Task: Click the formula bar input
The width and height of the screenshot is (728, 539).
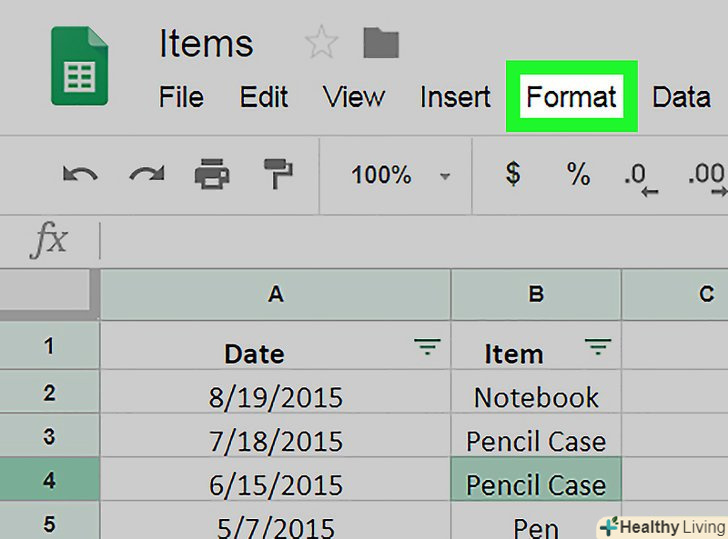Action: (x=400, y=240)
